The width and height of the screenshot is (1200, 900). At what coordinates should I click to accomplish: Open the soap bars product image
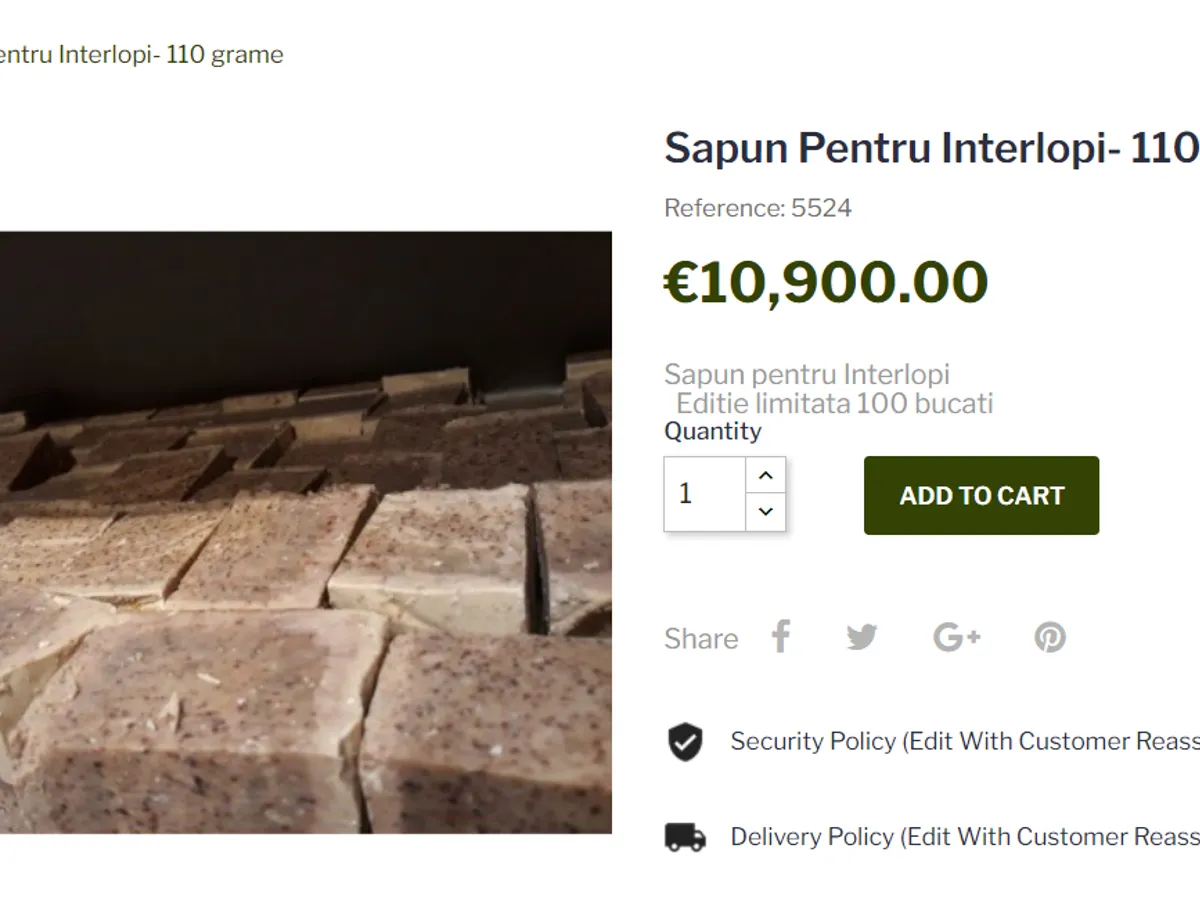tap(305, 533)
